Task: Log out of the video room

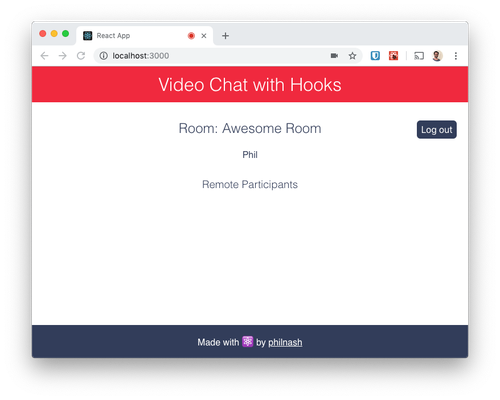Action: [x=437, y=130]
